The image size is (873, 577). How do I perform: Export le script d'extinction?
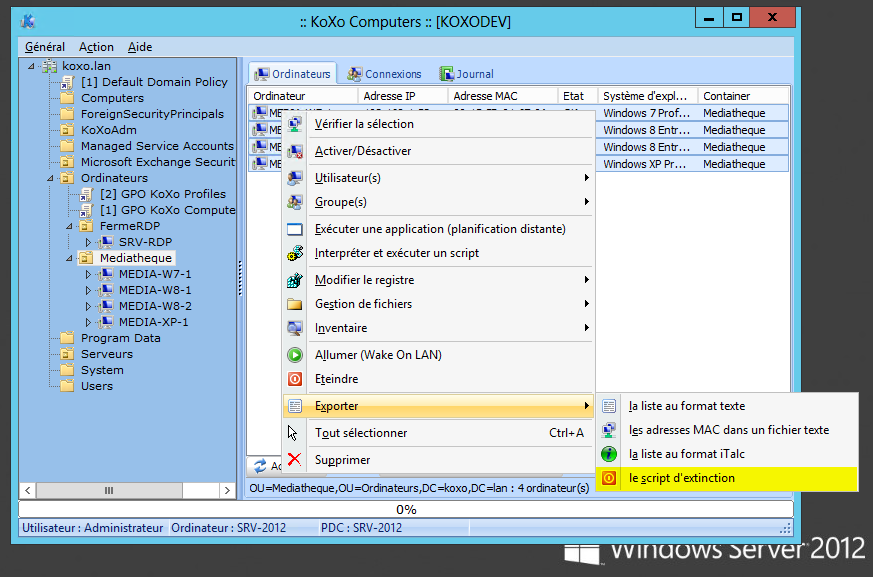click(727, 478)
